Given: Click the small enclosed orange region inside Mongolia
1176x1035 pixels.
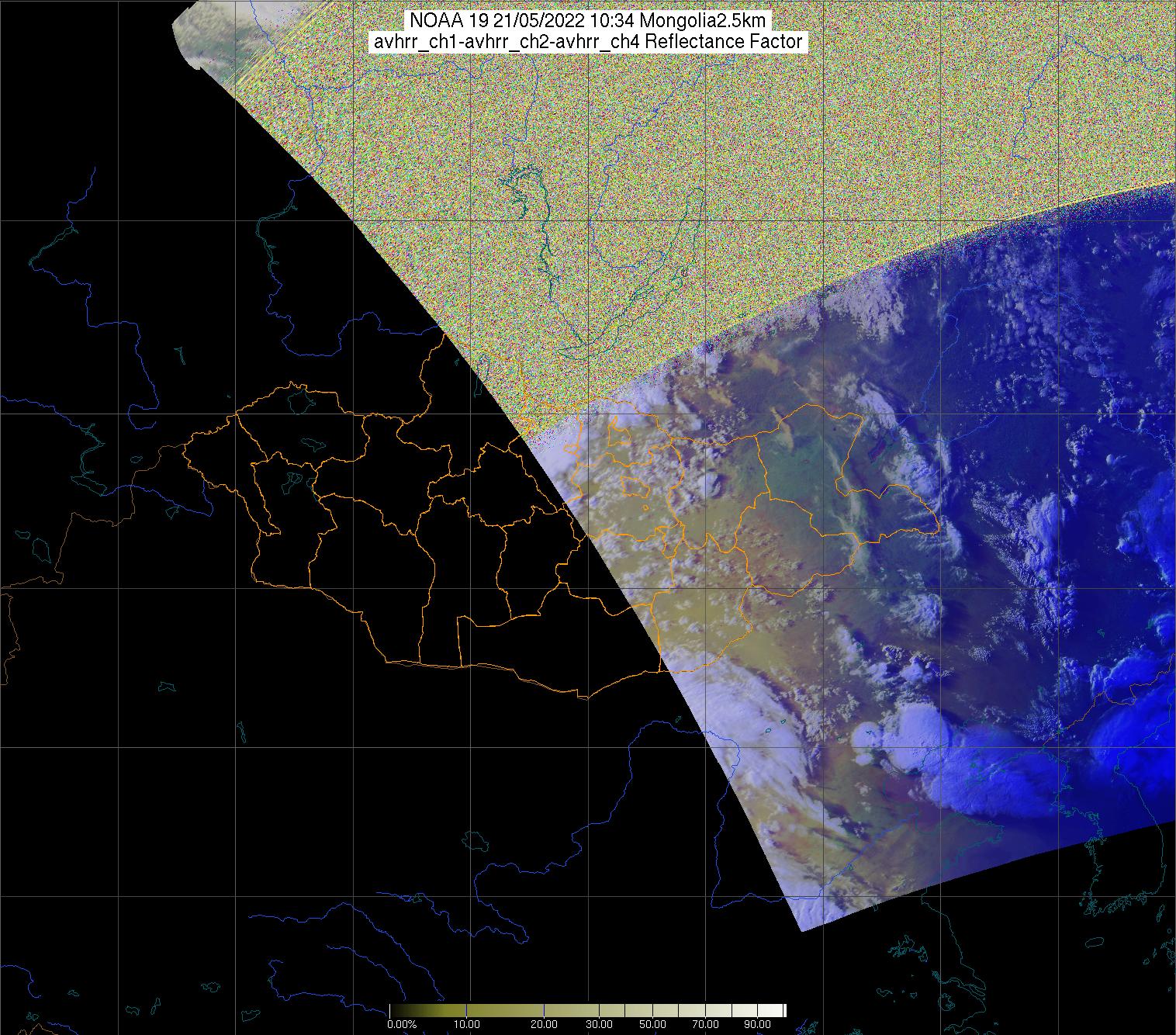Looking at the screenshot, I should click(636, 486).
